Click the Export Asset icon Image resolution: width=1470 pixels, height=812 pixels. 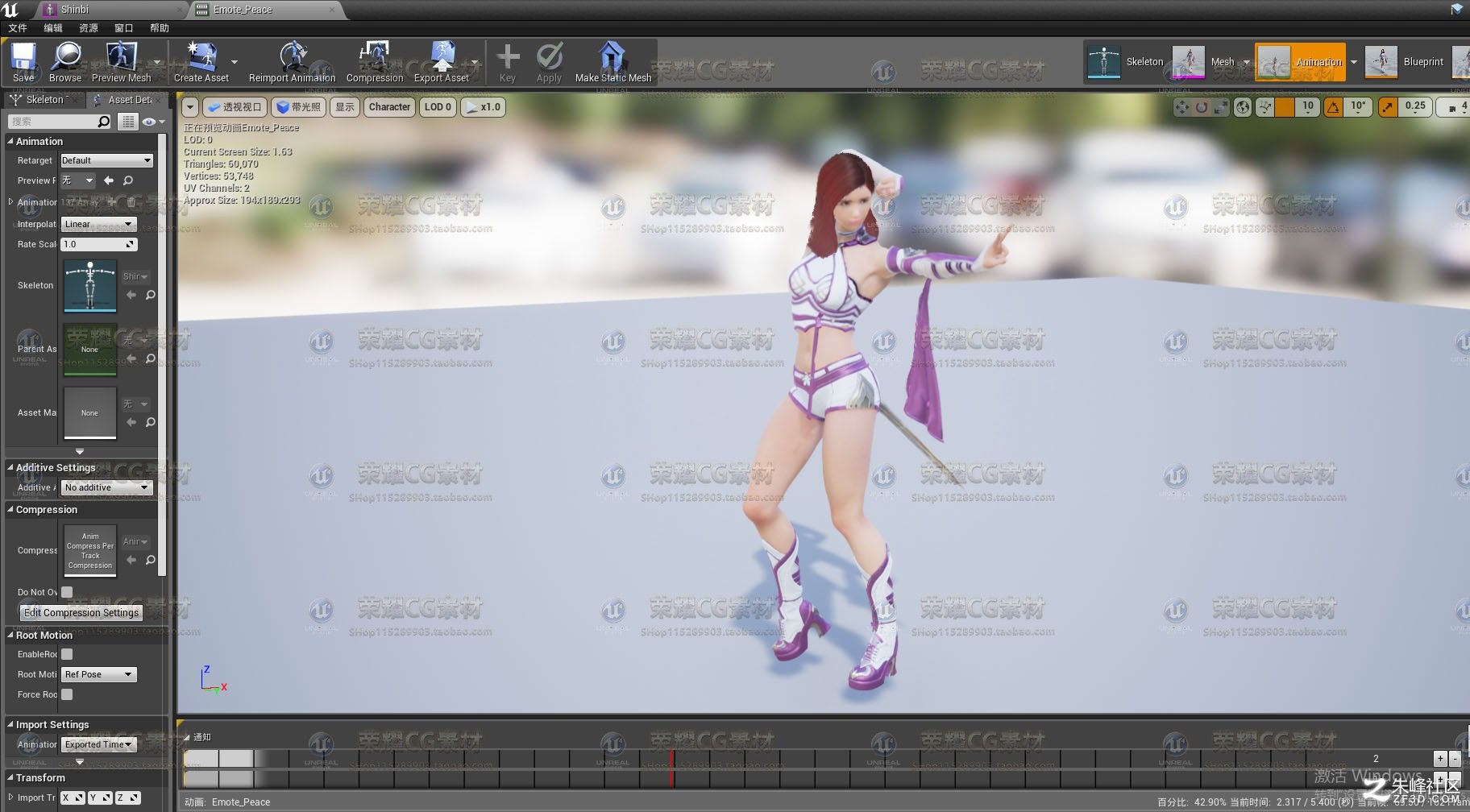[x=441, y=62]
